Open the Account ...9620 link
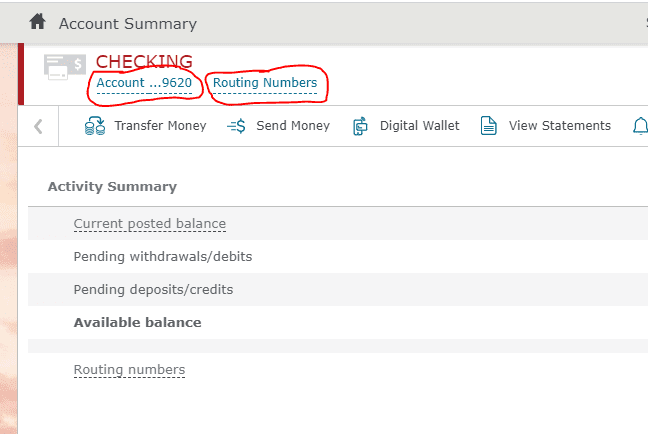 144,83
